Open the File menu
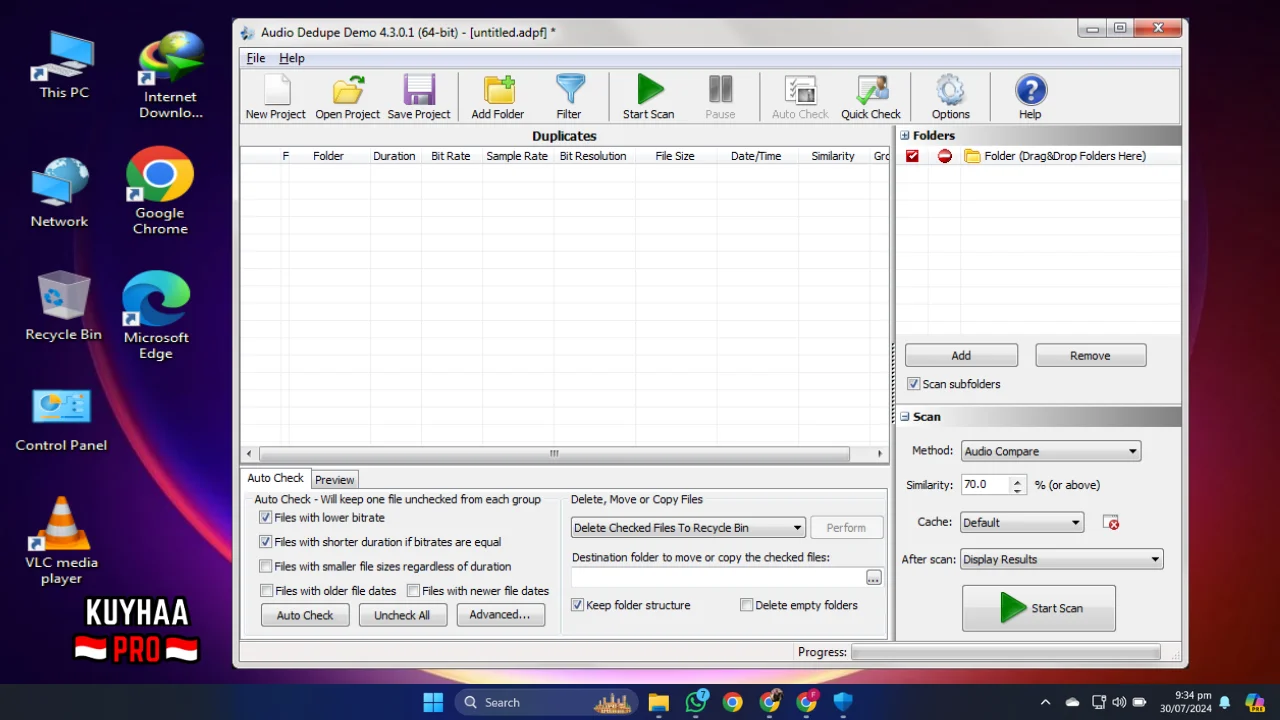The width and height of the screenshot is (1280, 720). point(256,58)
